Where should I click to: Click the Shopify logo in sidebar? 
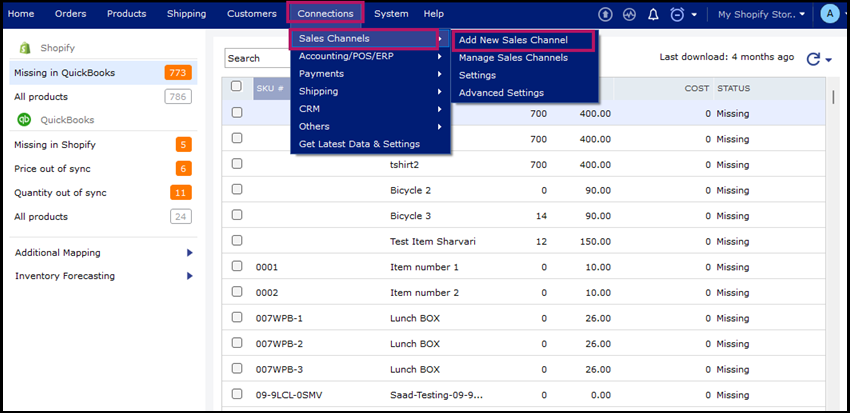pyautogui.click(x=25, y=47)
